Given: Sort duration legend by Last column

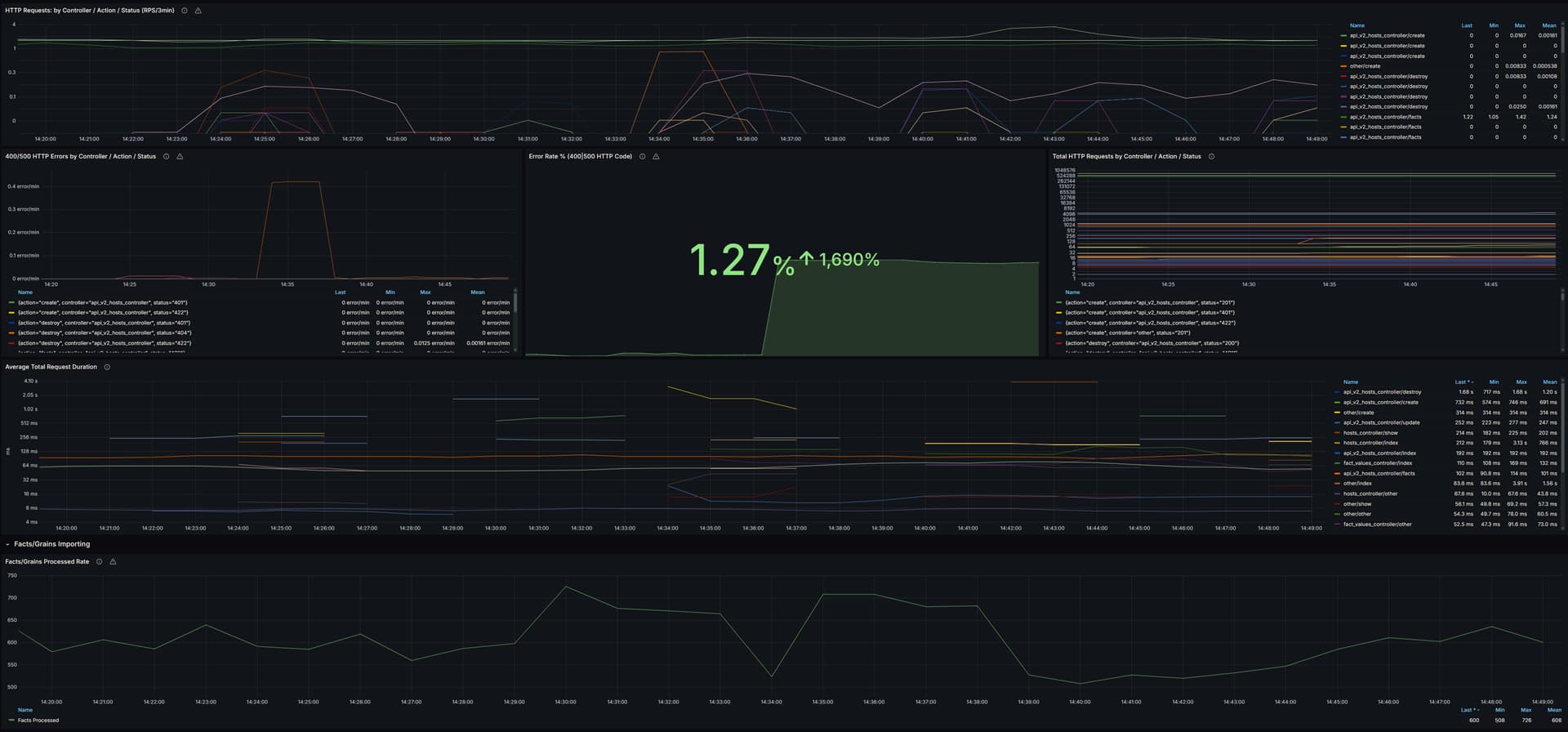Looking at the screenshot, I should pyautogui.click(x=1461, y=382).
